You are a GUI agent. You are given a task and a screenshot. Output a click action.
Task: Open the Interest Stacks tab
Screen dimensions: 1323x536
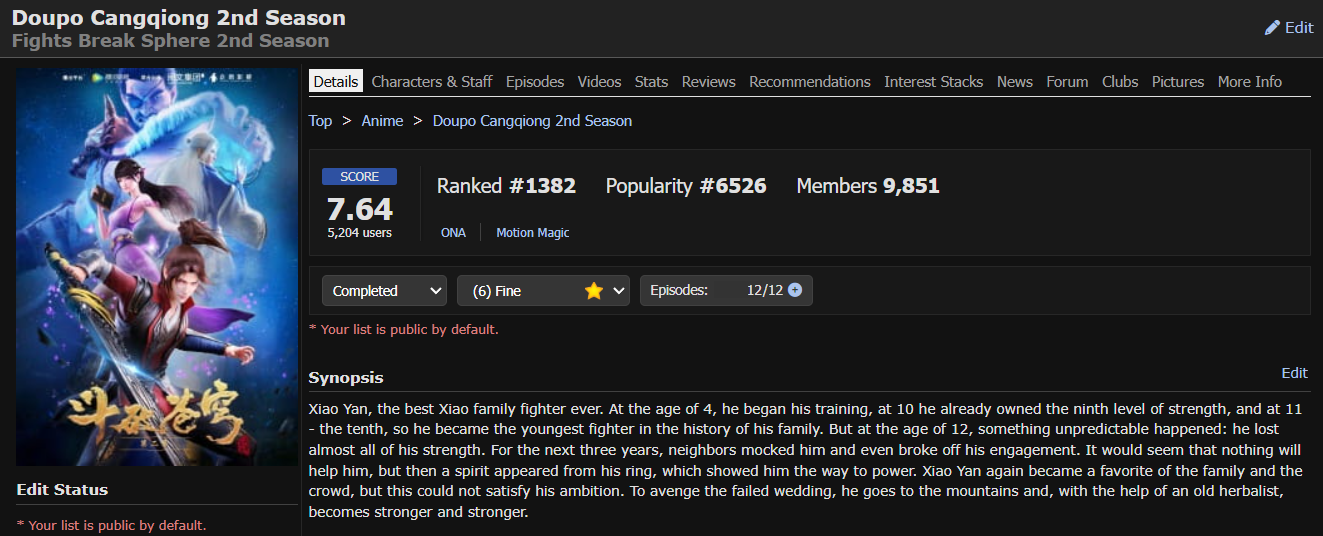pyautogui.click(x=934, y=82)
